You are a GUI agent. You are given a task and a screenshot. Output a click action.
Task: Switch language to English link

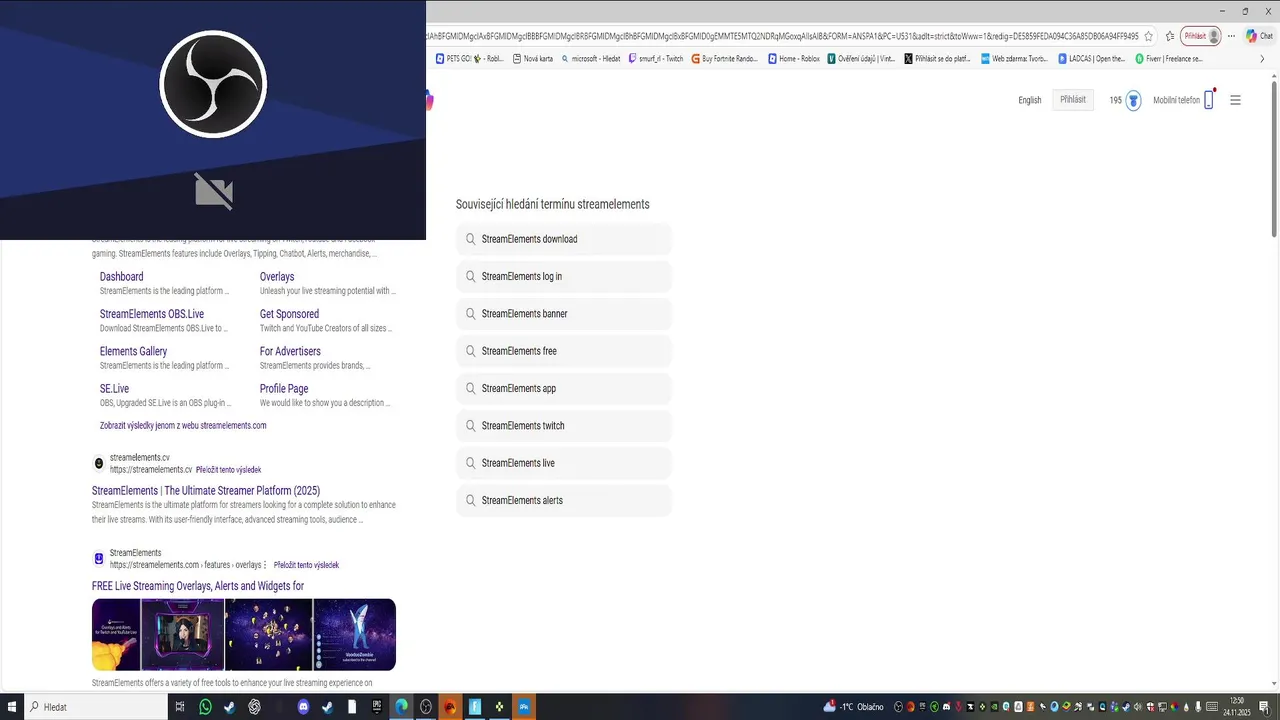point(1030,100)
